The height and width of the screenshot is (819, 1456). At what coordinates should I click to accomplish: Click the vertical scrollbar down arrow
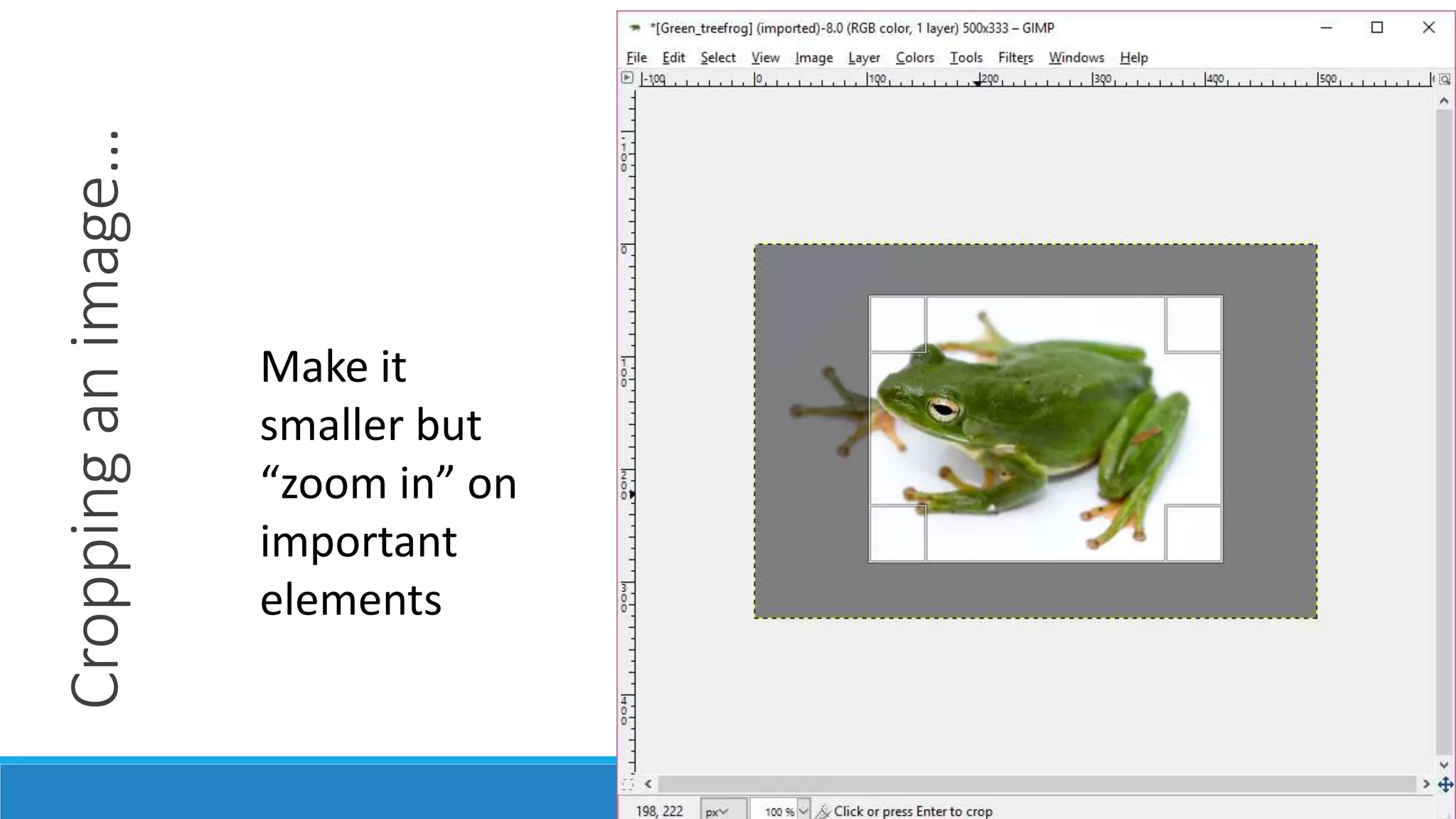1444,765
